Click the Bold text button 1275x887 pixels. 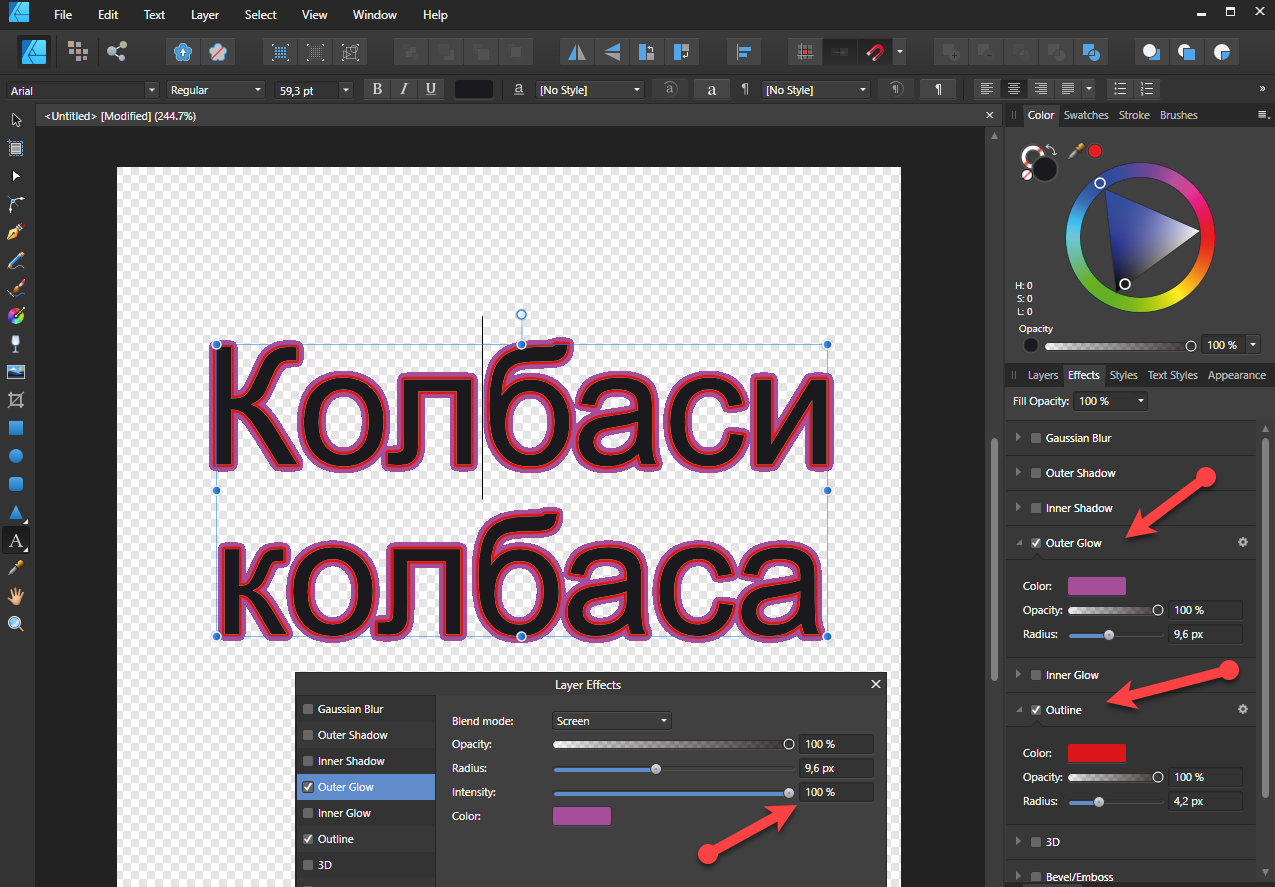(377, 90)
